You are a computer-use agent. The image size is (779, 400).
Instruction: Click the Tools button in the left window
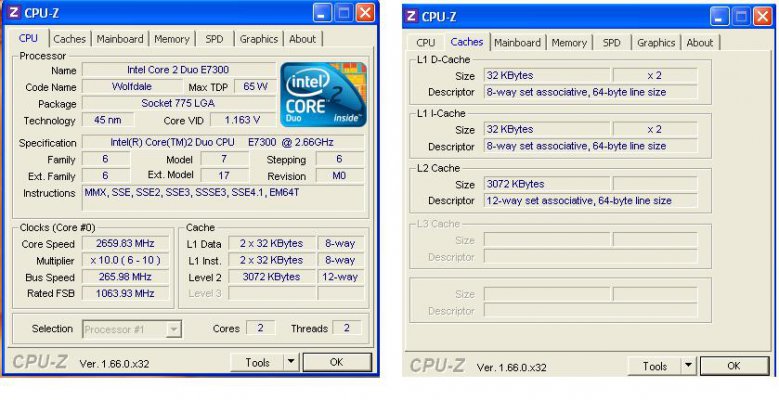click(257, 362)
